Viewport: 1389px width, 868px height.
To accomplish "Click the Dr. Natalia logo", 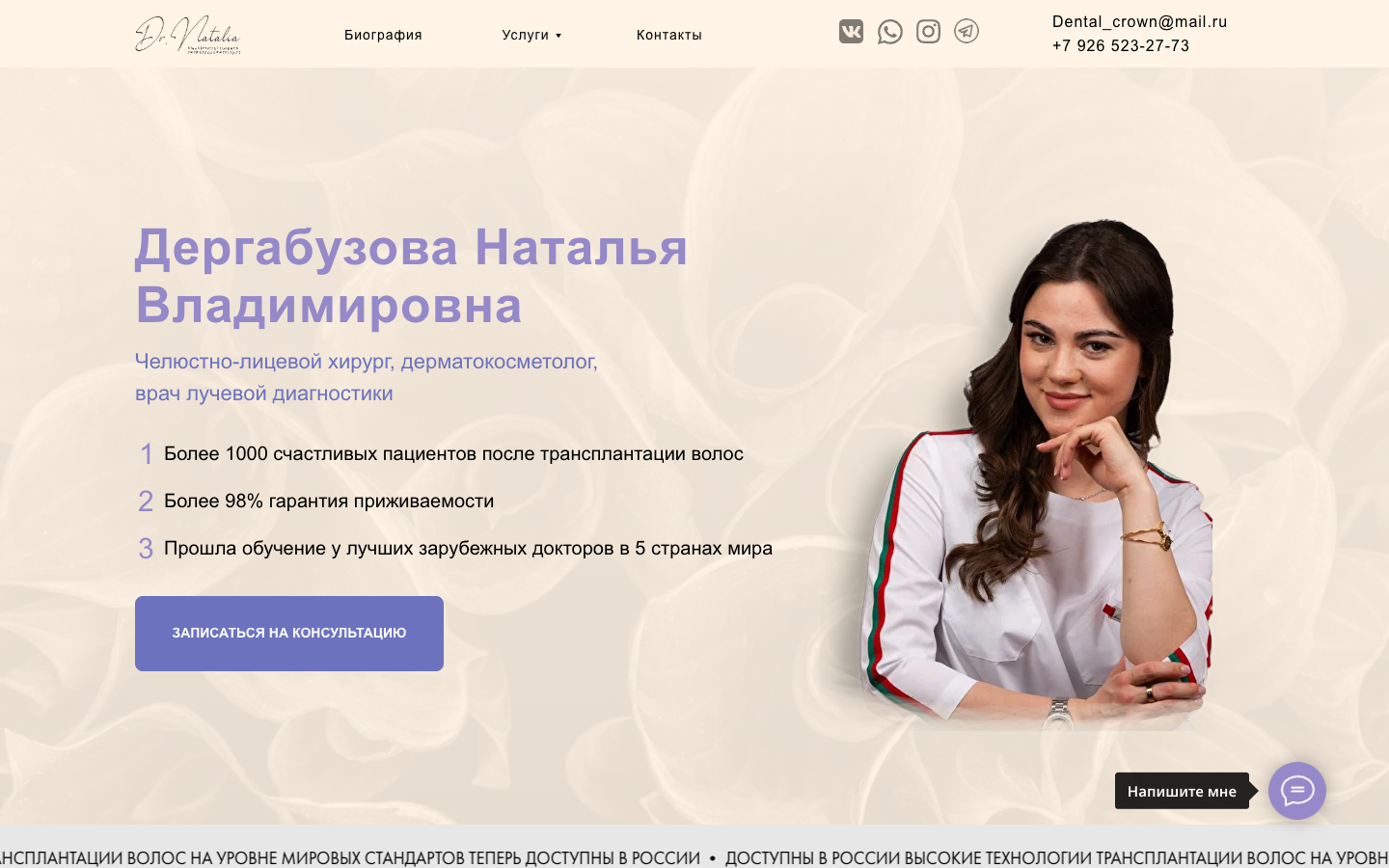I will pyautogui.click(x=187, y=35).
